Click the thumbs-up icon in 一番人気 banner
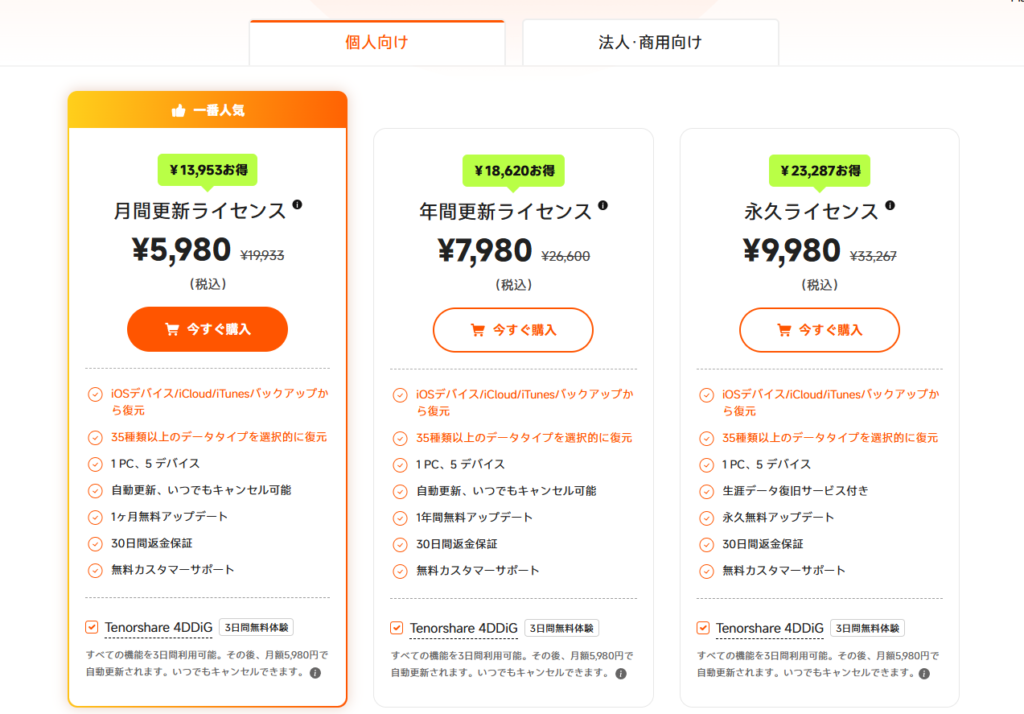1024x714 pixels. pos(179,111)
